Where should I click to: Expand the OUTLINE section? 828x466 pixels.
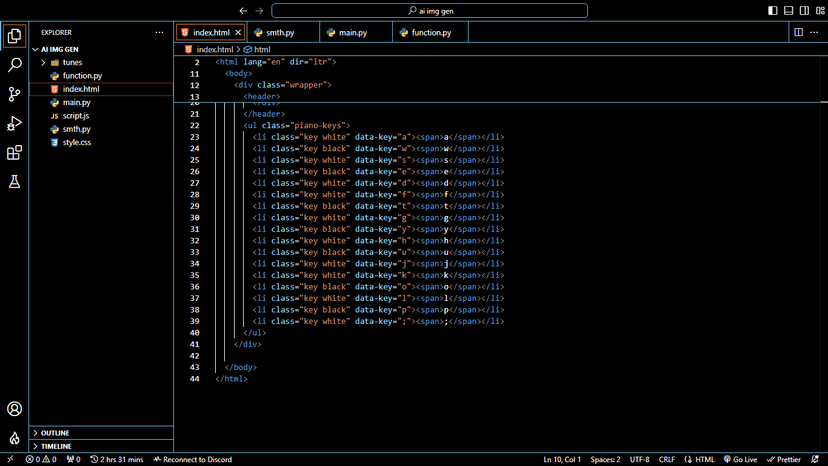(x=55, y=433)
